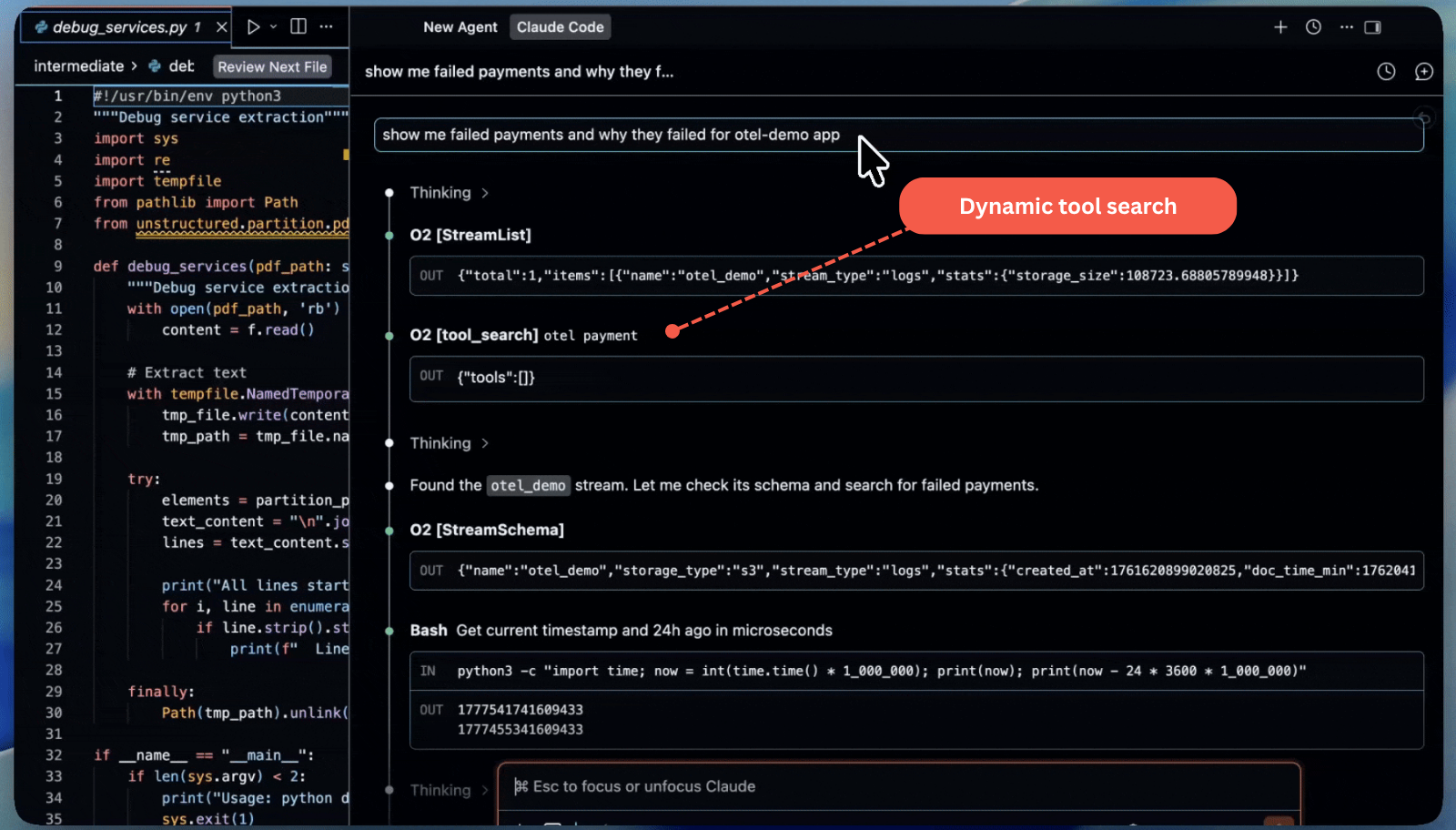Click the 'from unstructured.partition' import line
1456x830 pixels.
221,224
